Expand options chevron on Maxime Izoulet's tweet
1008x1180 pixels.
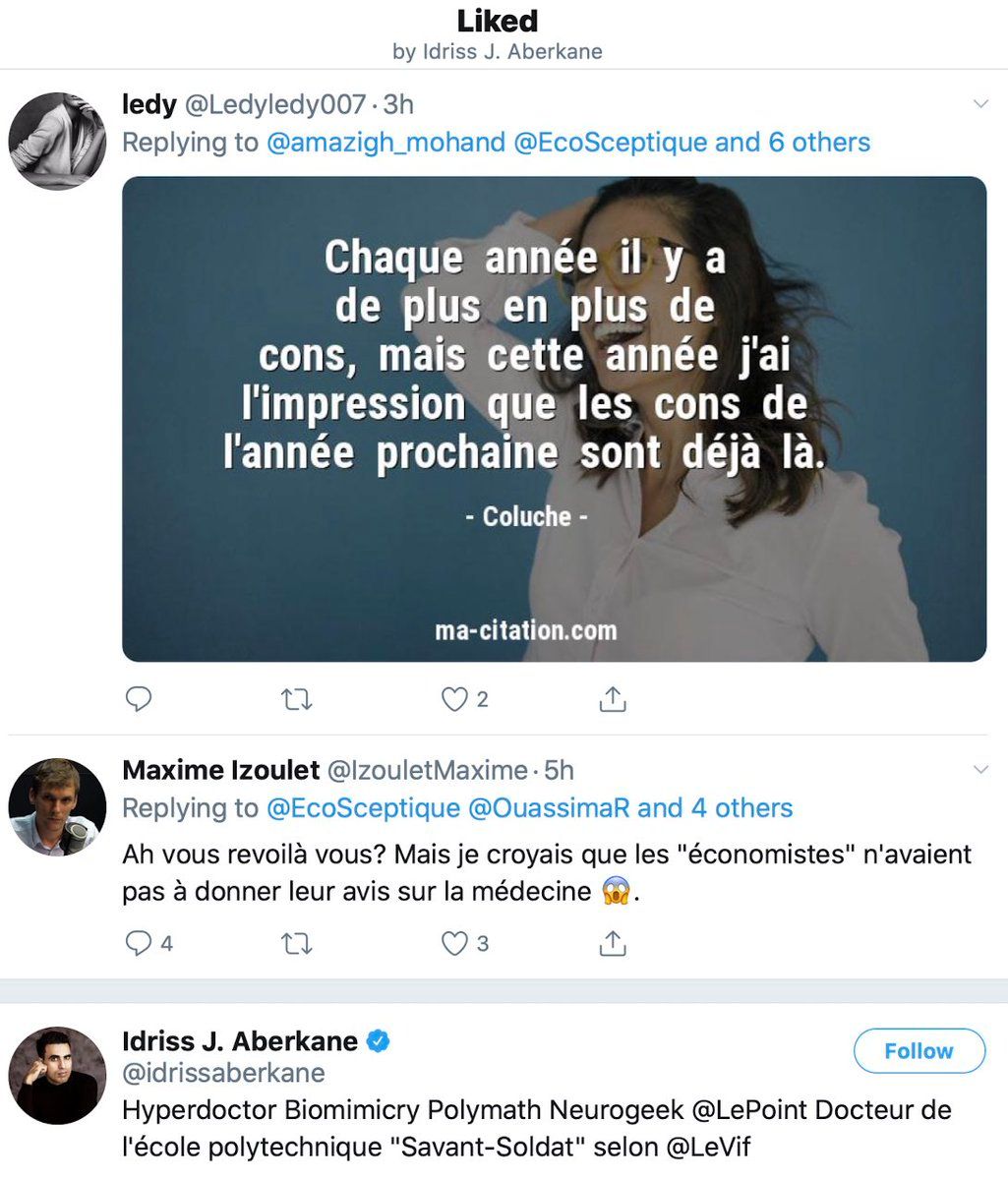(x=979, y=769)
